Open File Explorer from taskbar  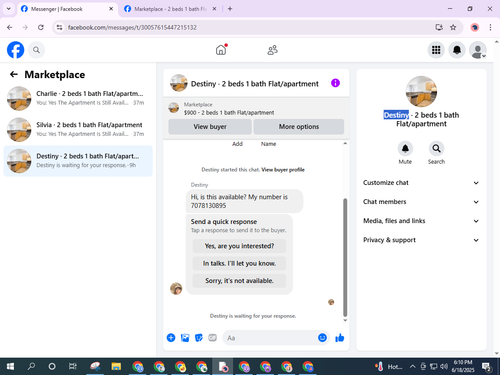point(116,367)
